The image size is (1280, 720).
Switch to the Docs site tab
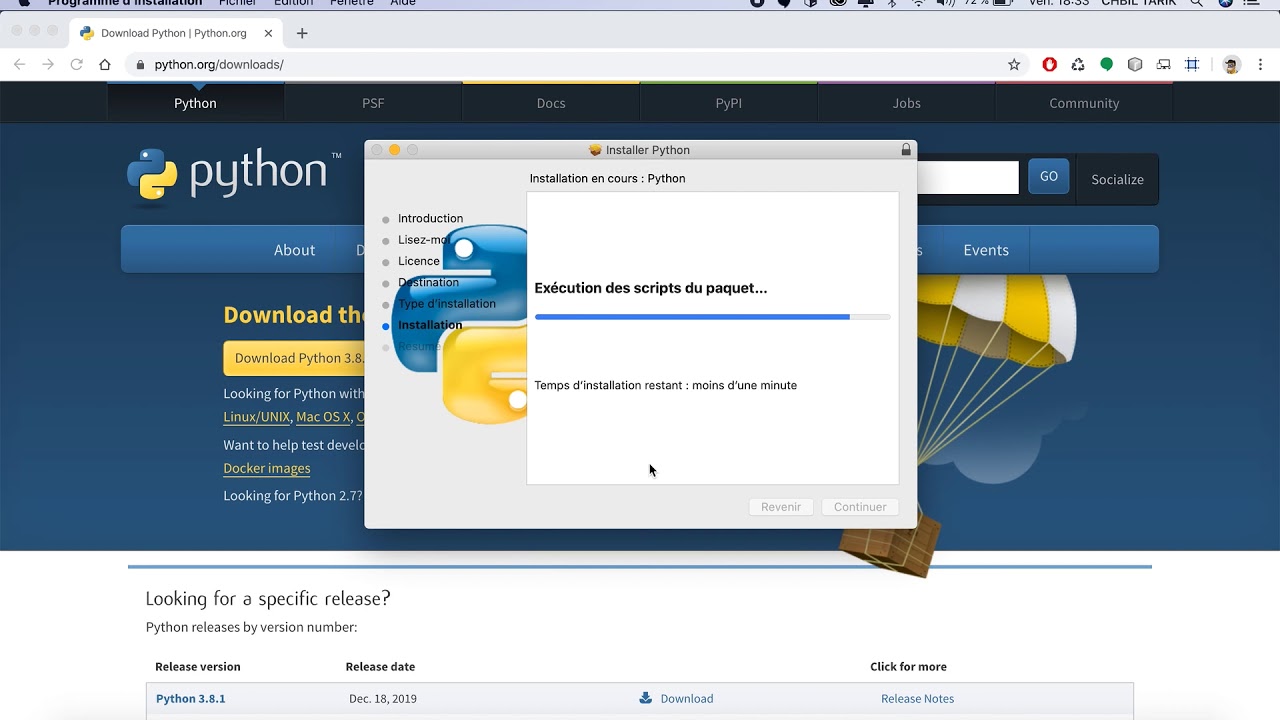551,103
